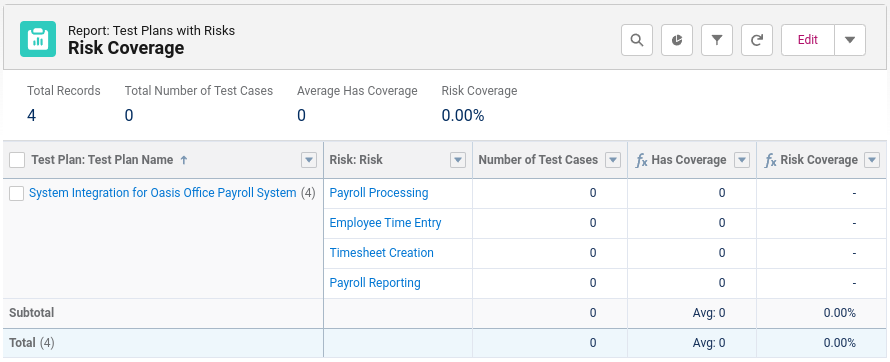
Task: Open Has Coverage column dropdown
Action: click(x=742, y=160)
